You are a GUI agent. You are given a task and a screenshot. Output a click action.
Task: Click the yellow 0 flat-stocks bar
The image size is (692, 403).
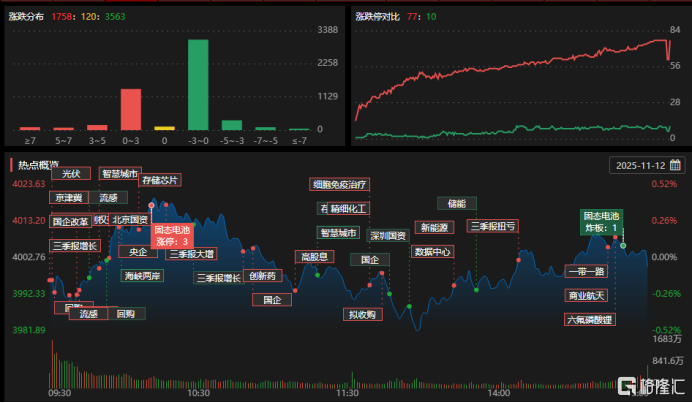(x=164, y=128)
